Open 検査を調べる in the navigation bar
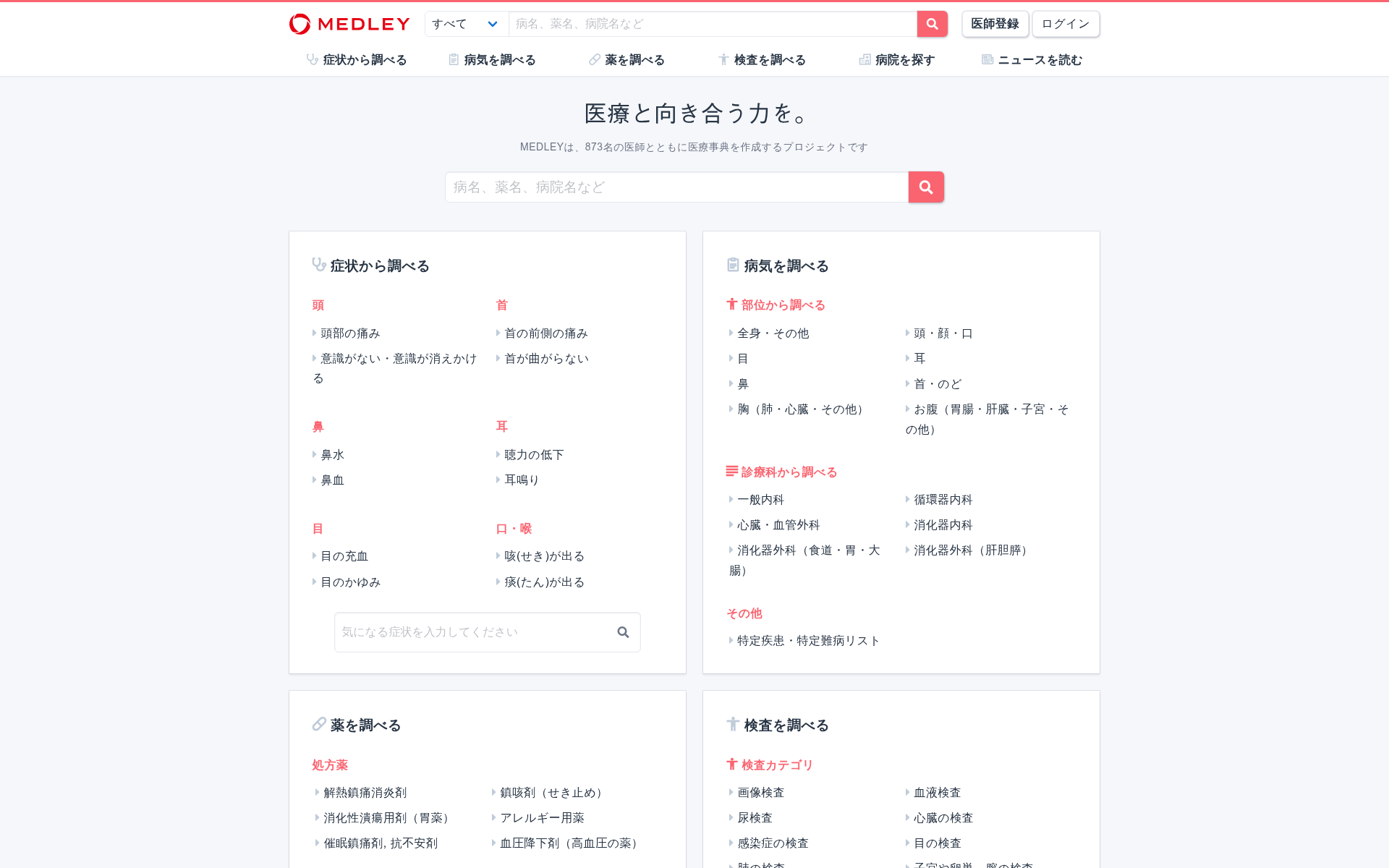The image size is (1389, 868). coord(762,60)
